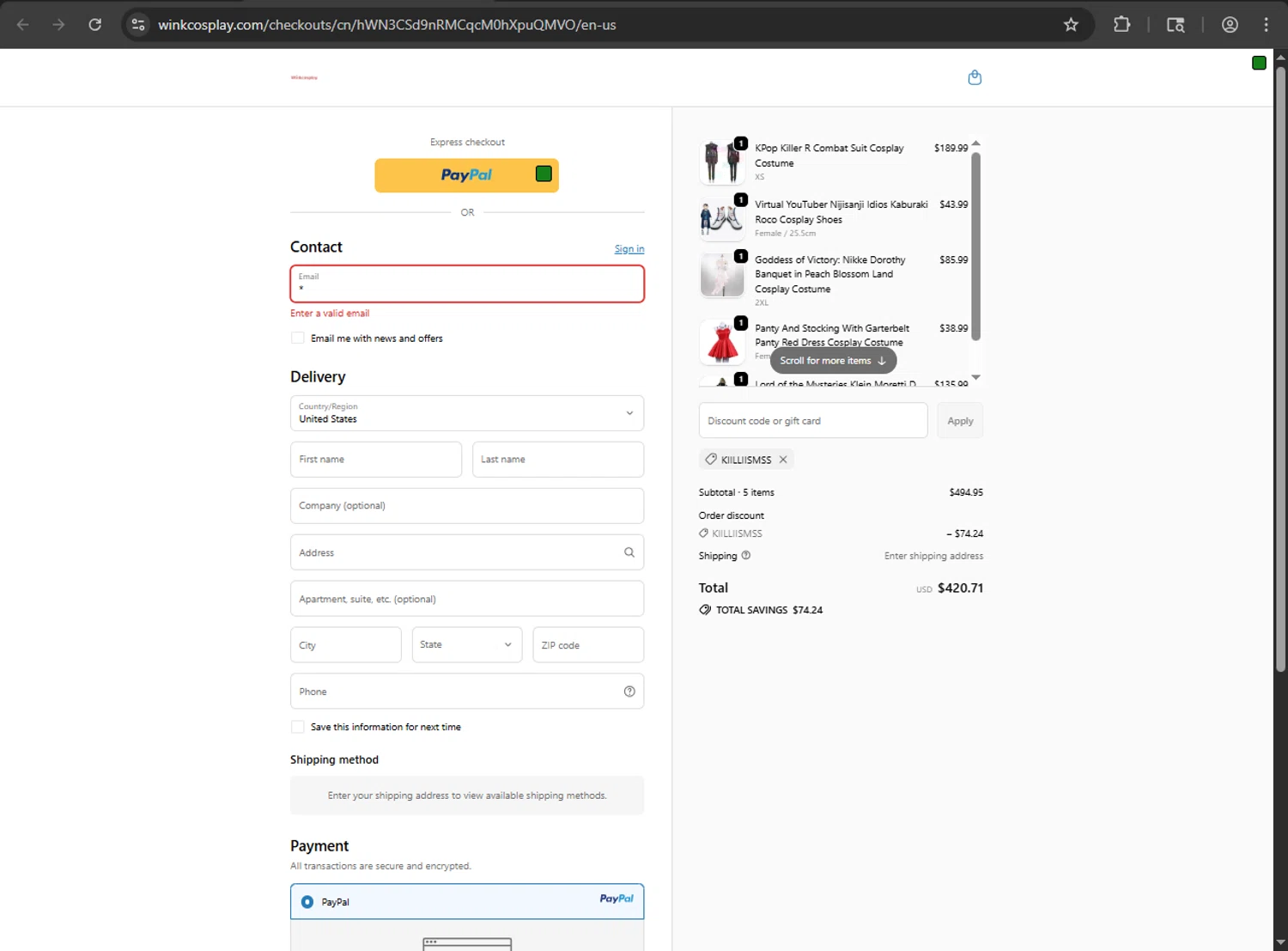Screen dimensions: 1288x951
Task: Open State dropdown
Action: tap(467, 644)
